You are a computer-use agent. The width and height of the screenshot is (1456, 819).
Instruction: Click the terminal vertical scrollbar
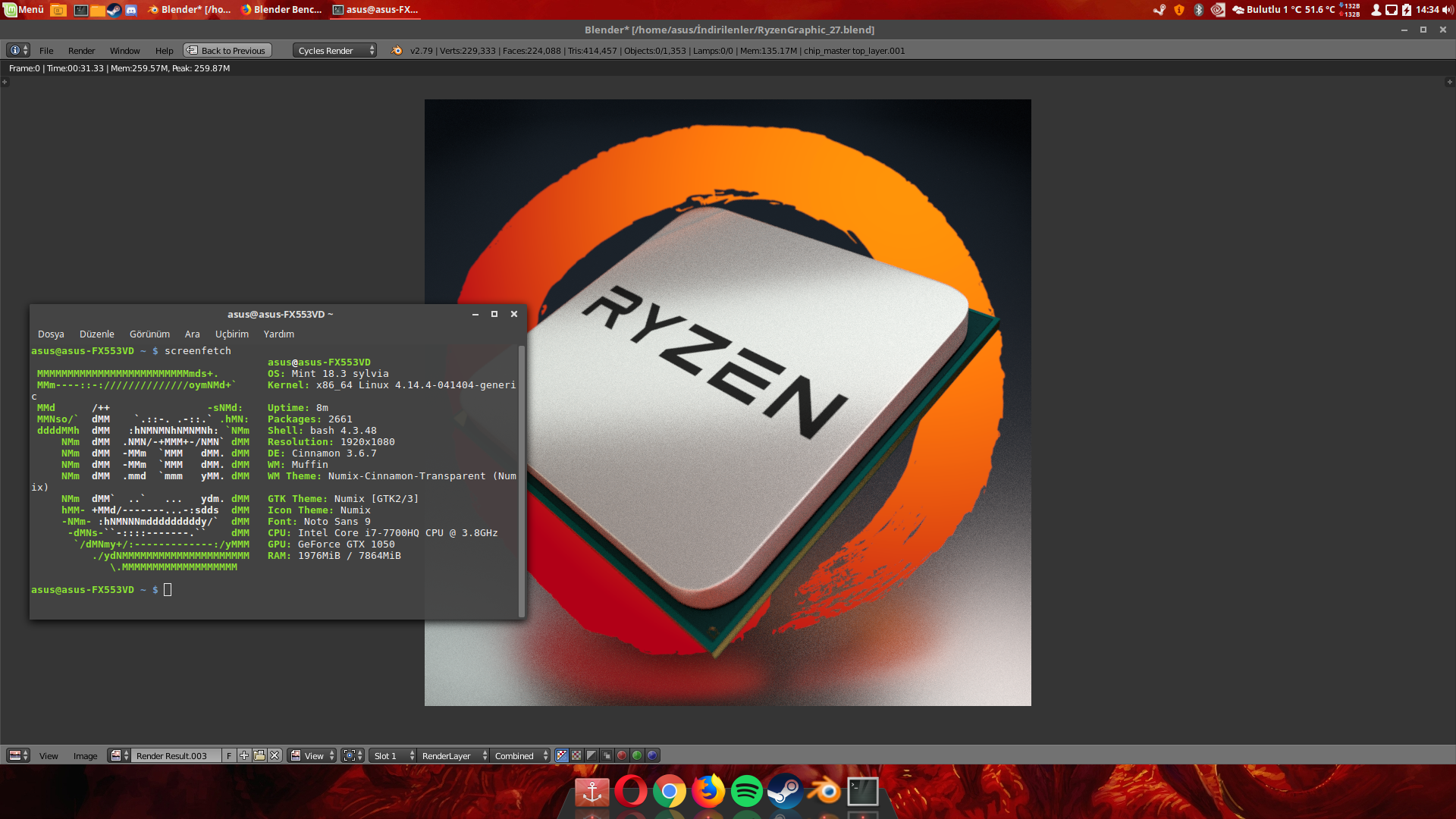click(521, 480)
